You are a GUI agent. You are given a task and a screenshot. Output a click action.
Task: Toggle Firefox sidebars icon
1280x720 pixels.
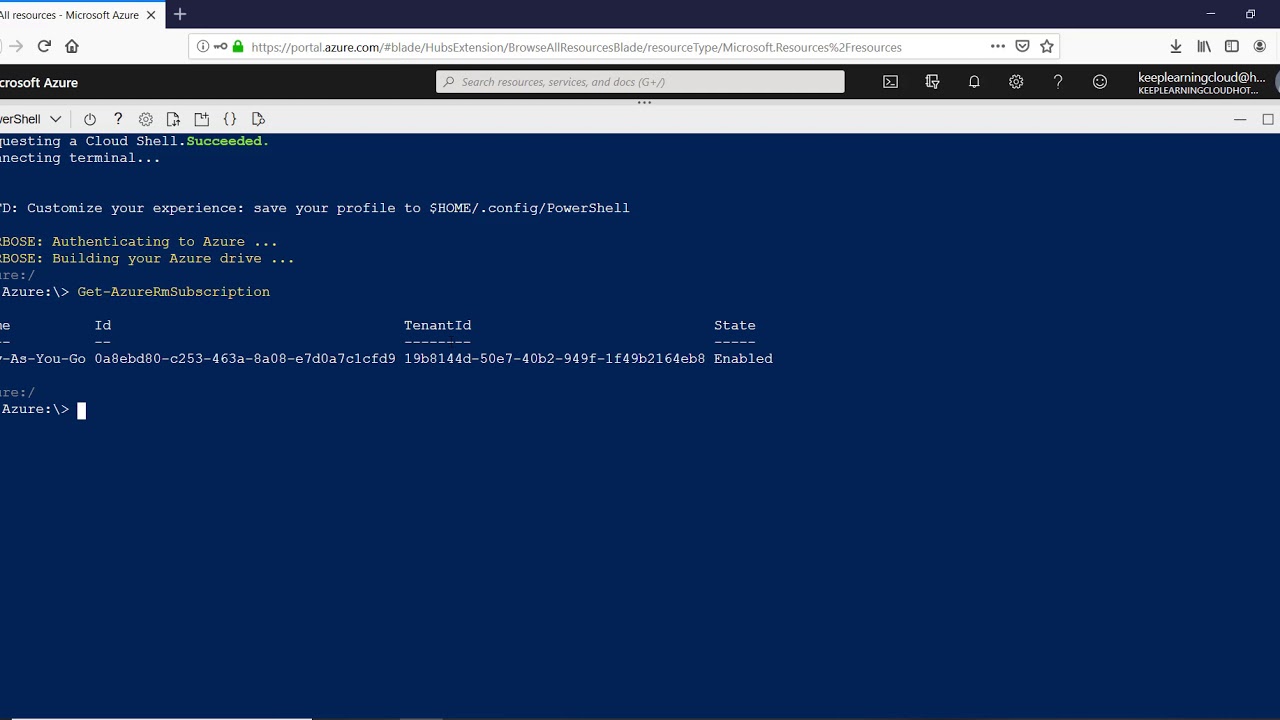click(1232, 46)
